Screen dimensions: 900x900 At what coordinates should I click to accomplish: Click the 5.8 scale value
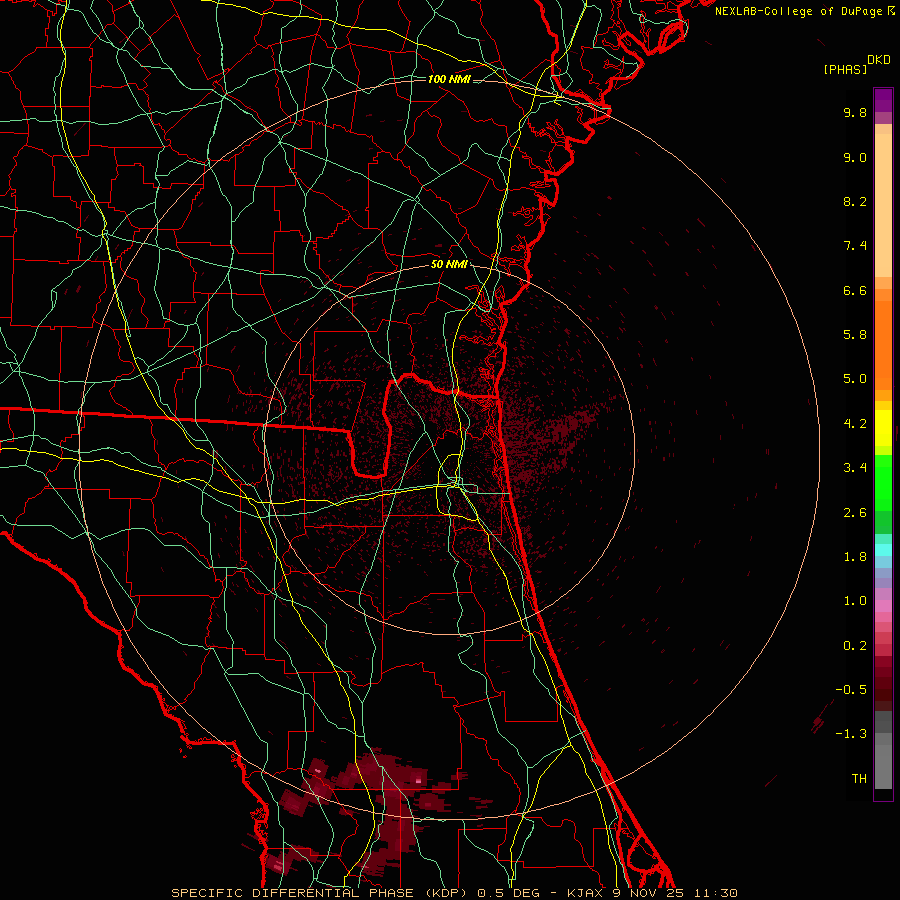point(855,335)
